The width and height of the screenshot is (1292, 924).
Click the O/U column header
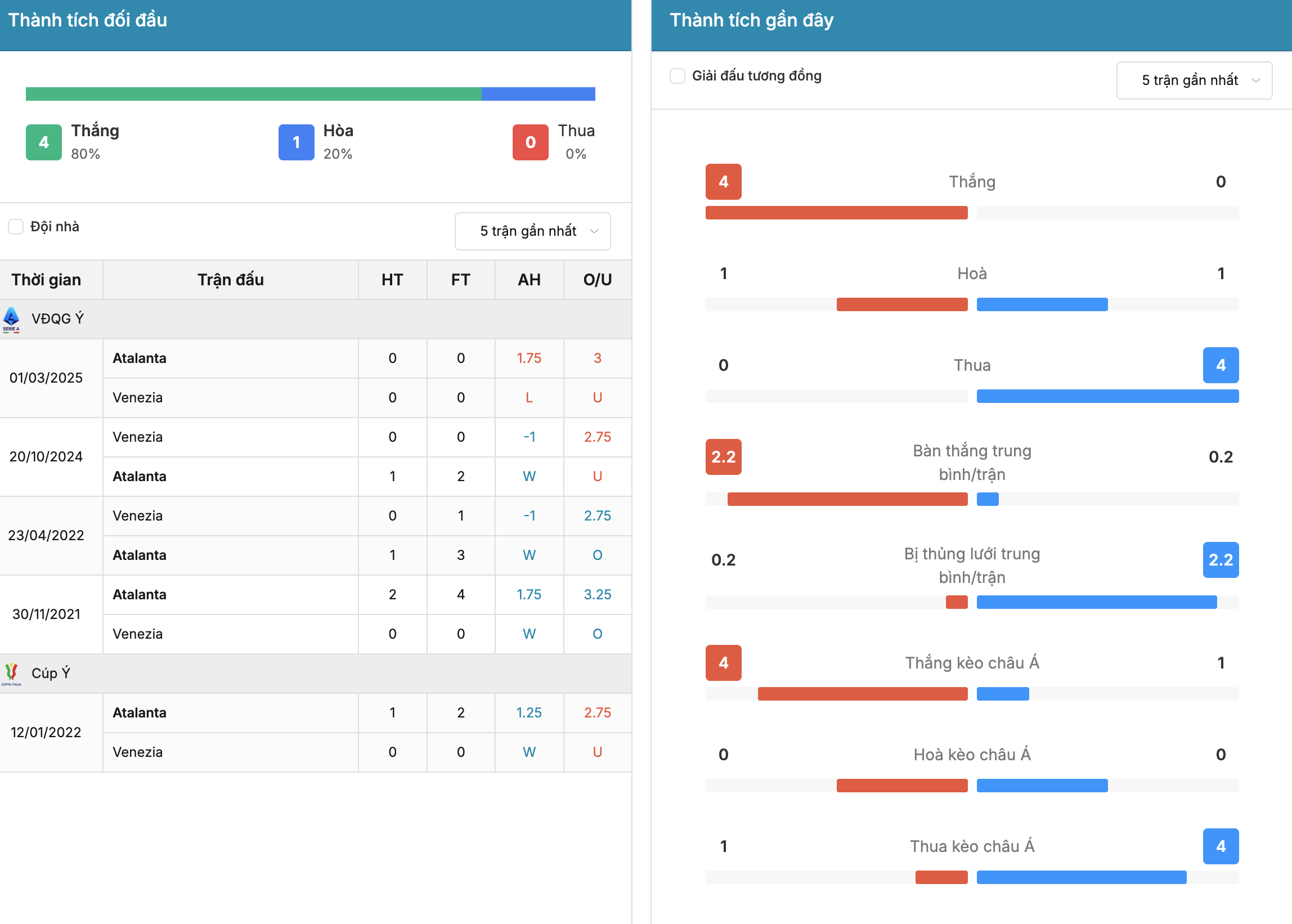(x=598, y=280)
